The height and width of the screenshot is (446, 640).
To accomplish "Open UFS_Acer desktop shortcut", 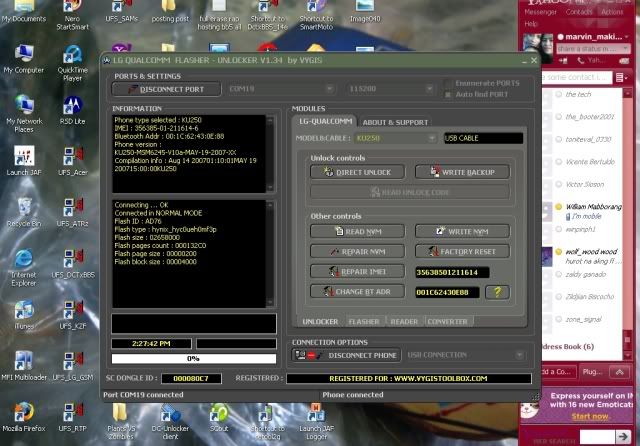I will (73, 161).
